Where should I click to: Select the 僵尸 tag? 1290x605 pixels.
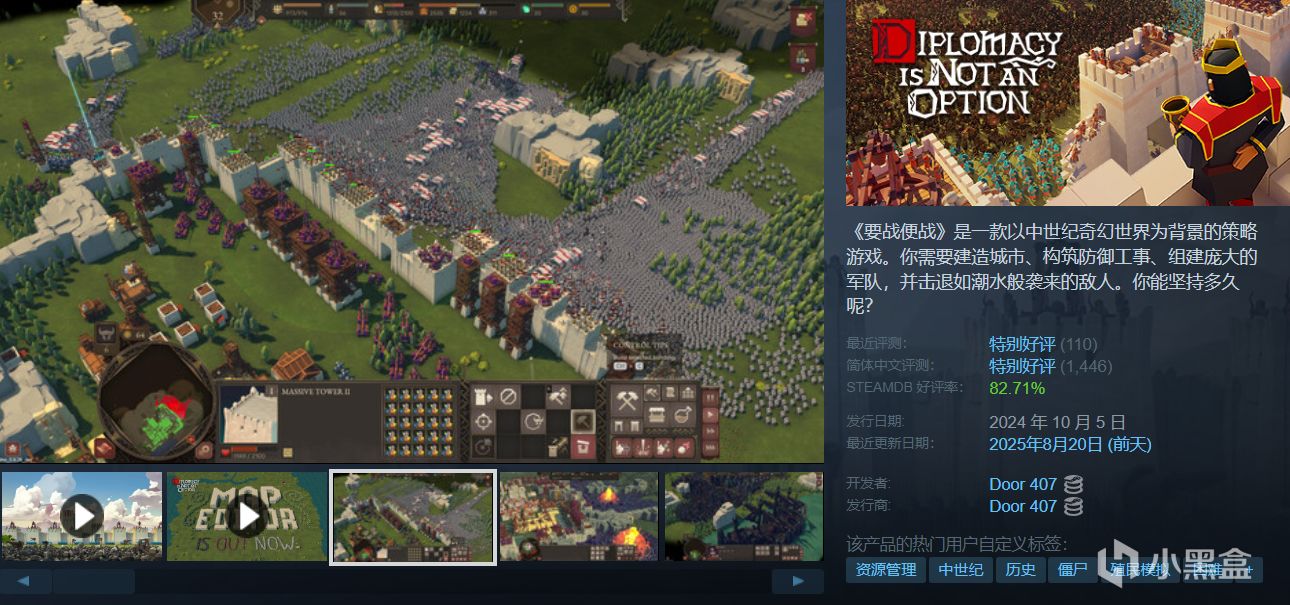tap(1073, 570)
